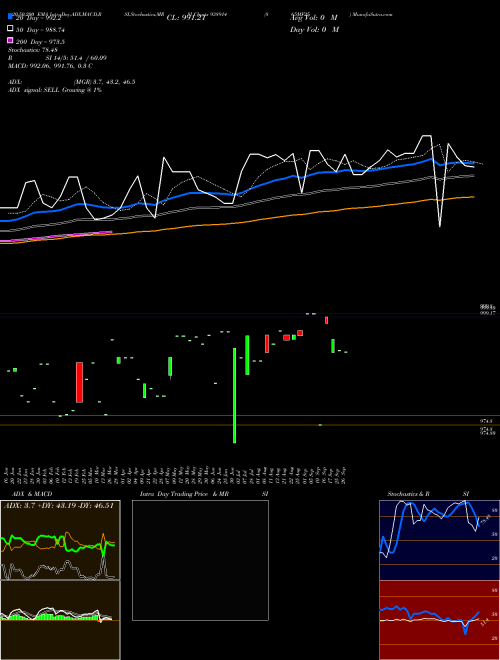Click the ADX indicator chart panel
Screen dimensions: 500x660
click(60, 540)
